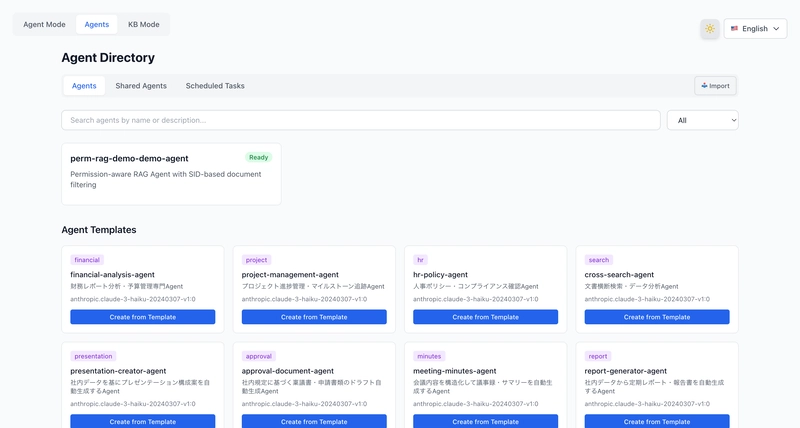Click the agent search field
Screen dimensions: 800x428
click(360, 120)
